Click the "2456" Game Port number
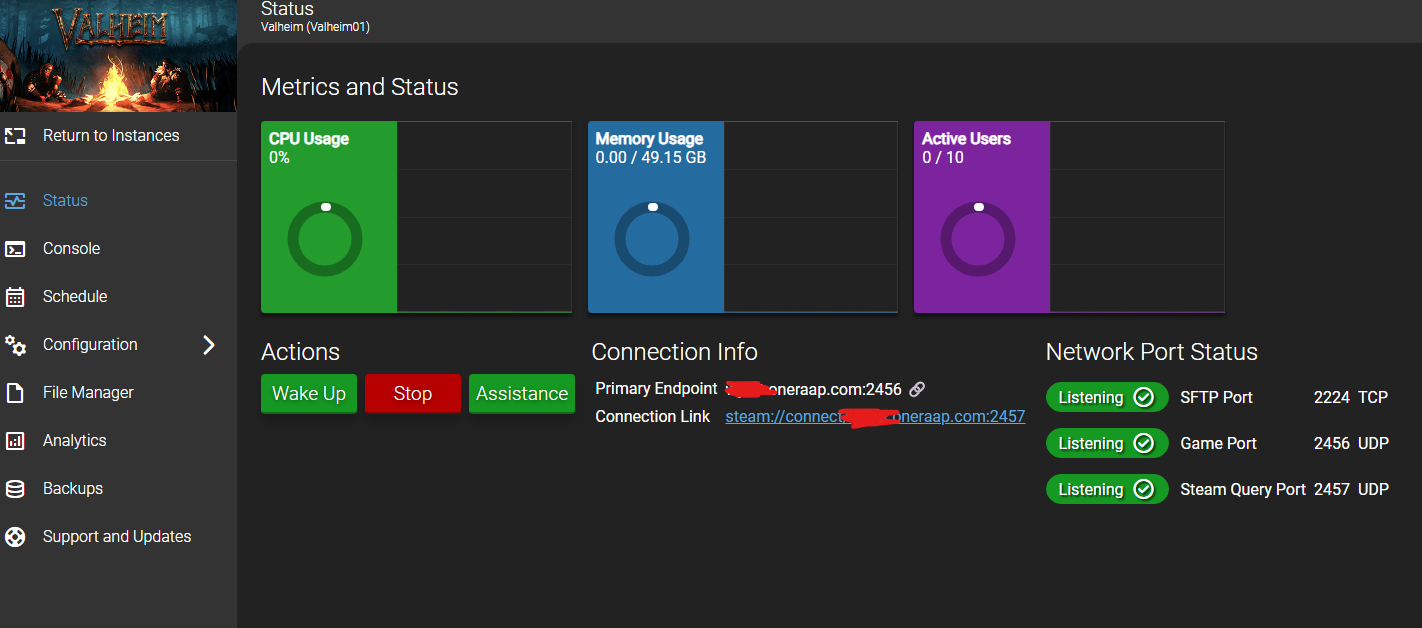 click(x=1332, y=444)
